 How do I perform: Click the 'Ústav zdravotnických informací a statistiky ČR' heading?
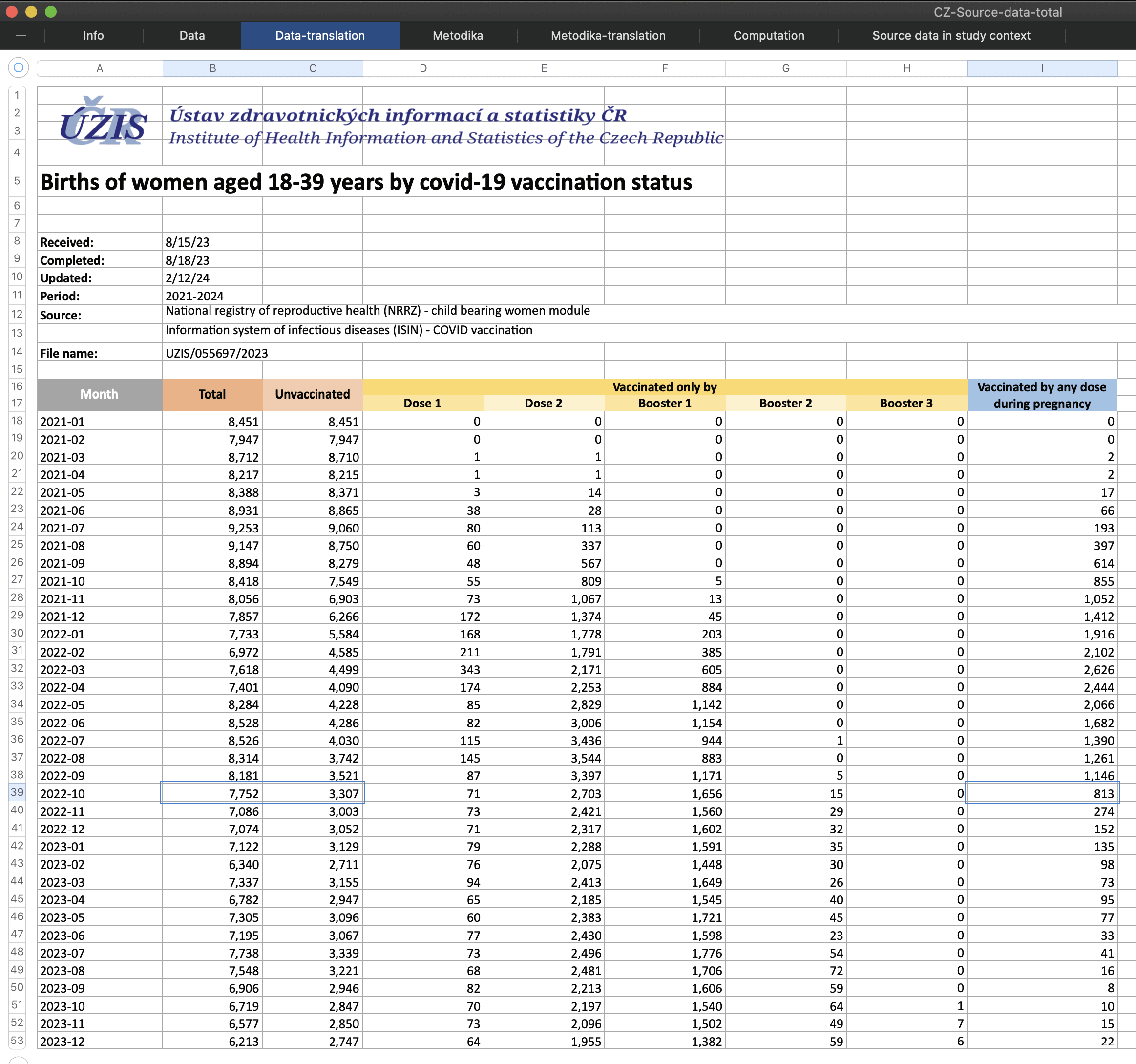(398, 115)
